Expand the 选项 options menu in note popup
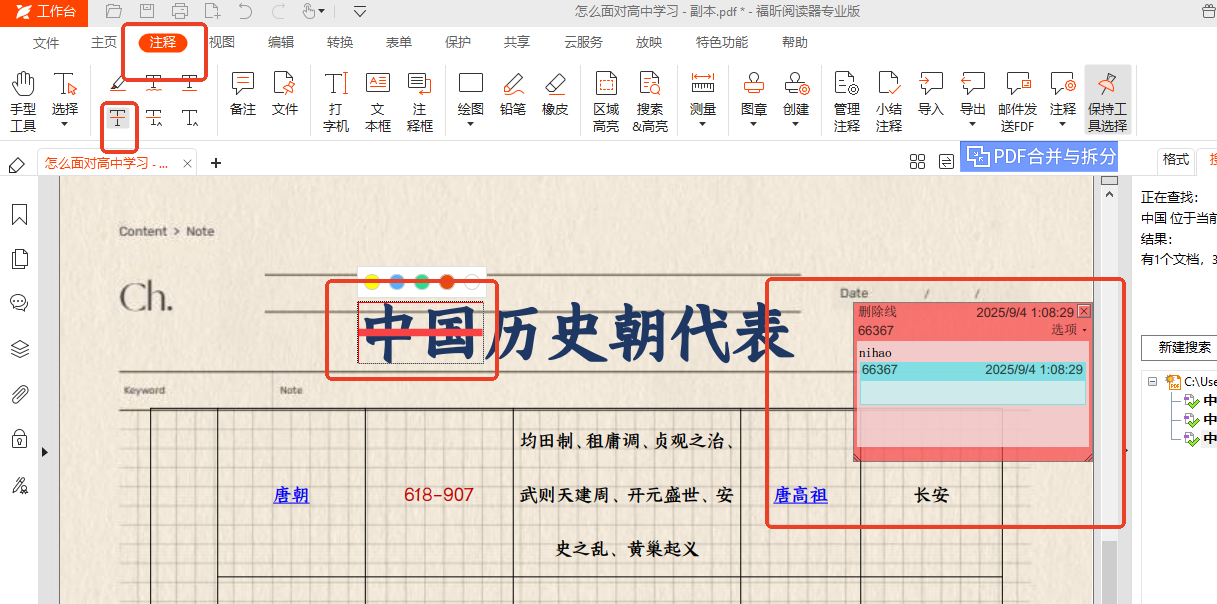This screenshot has width=1217, height=604. (x=1068, y=330)
